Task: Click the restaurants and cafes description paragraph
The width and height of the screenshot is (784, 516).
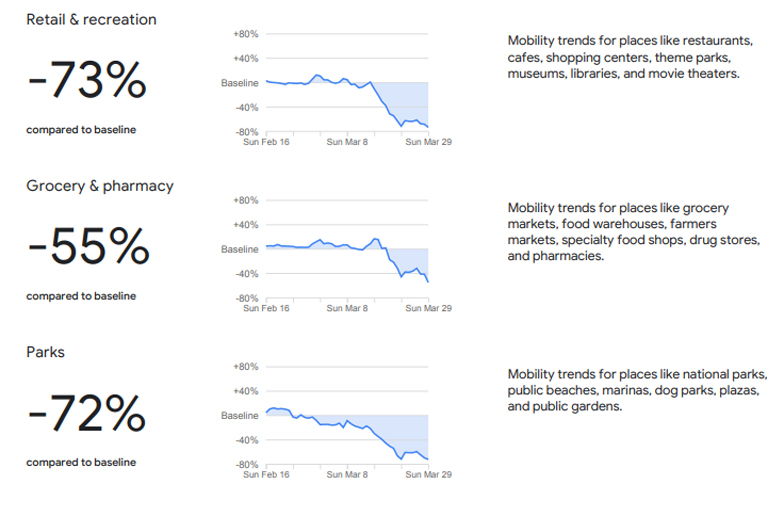Action: [629, 57]
